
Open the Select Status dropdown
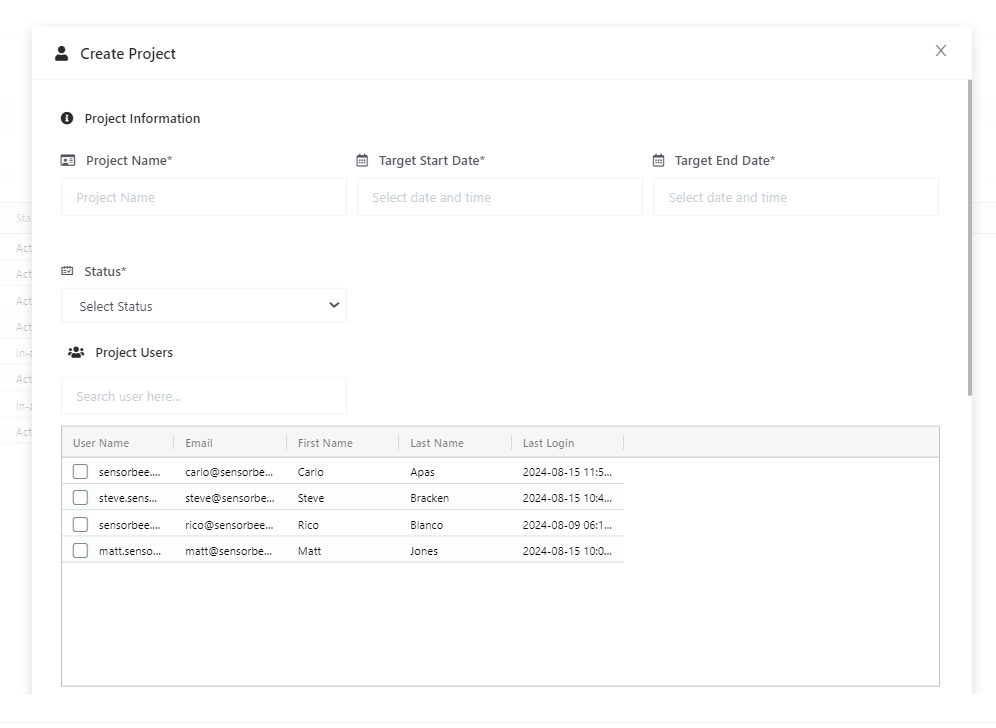point(204,306)
